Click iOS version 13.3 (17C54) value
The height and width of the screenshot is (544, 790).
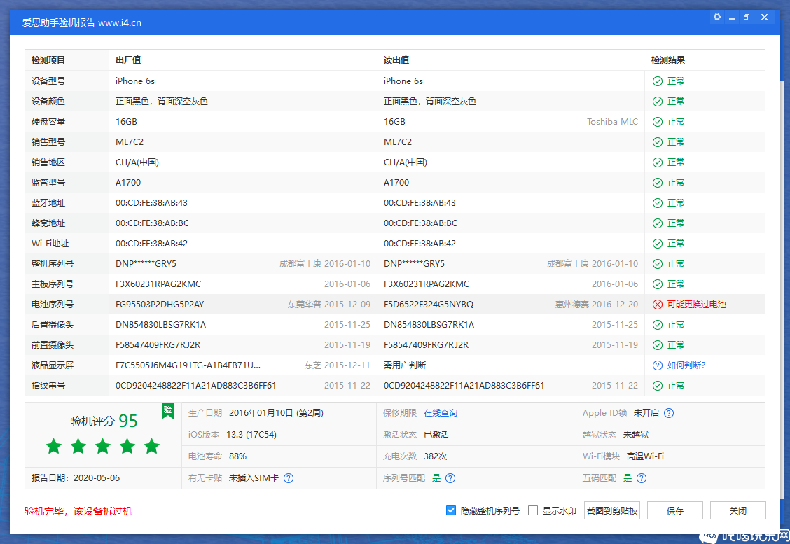[251, 435]
